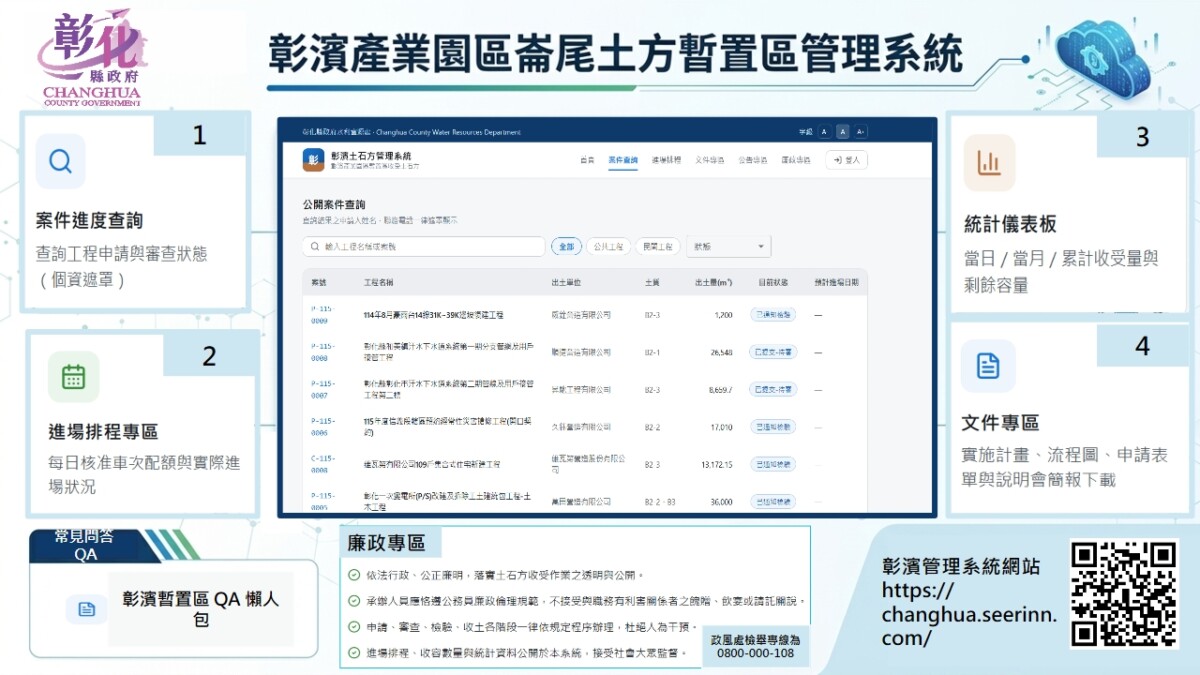Click the Changhua County Government logo
Image resolution: width=1200 pixels, height=675 pixels.
(x=92, y=59)
